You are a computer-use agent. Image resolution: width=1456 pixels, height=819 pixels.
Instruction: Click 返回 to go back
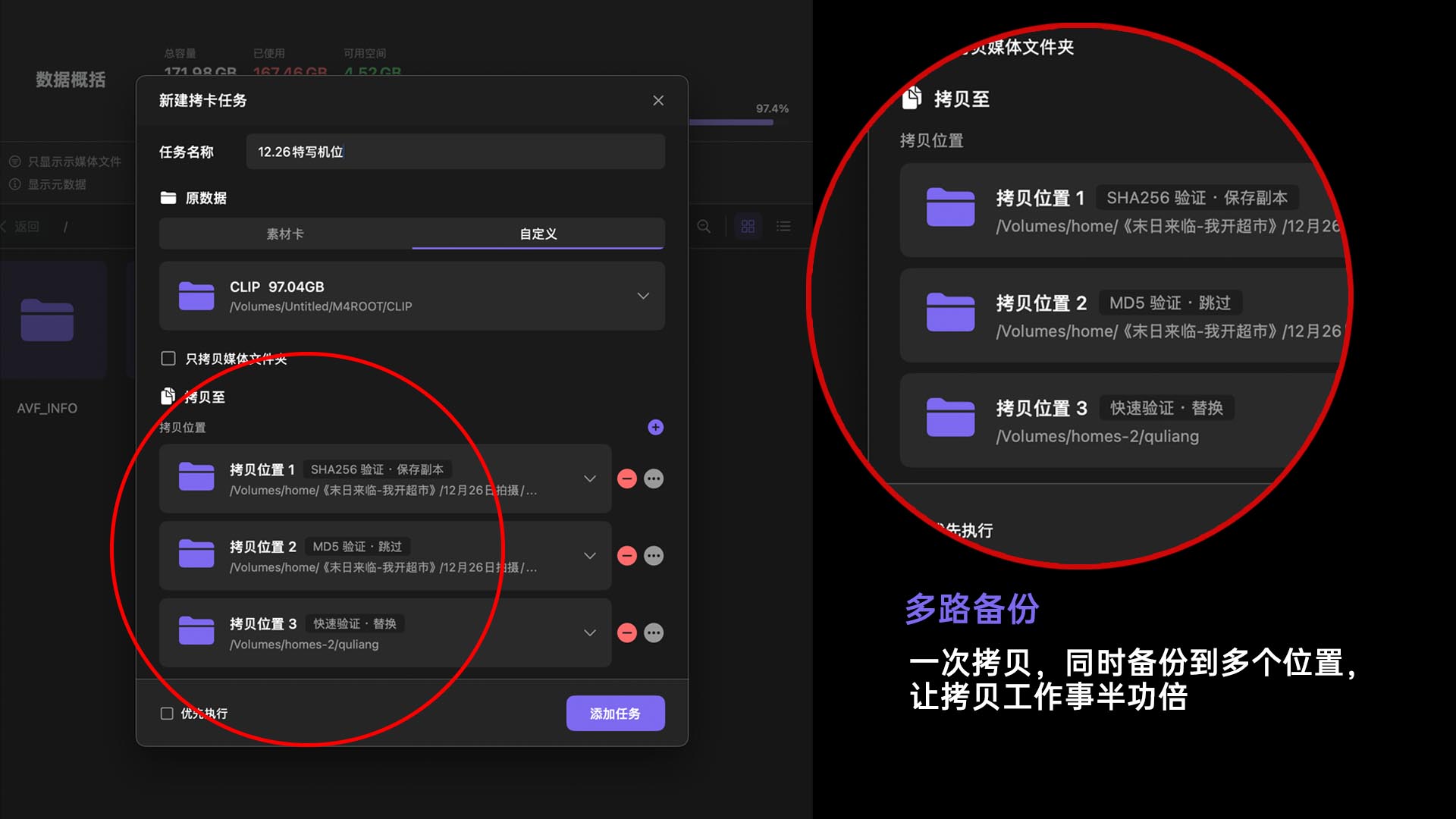point(25,226)
